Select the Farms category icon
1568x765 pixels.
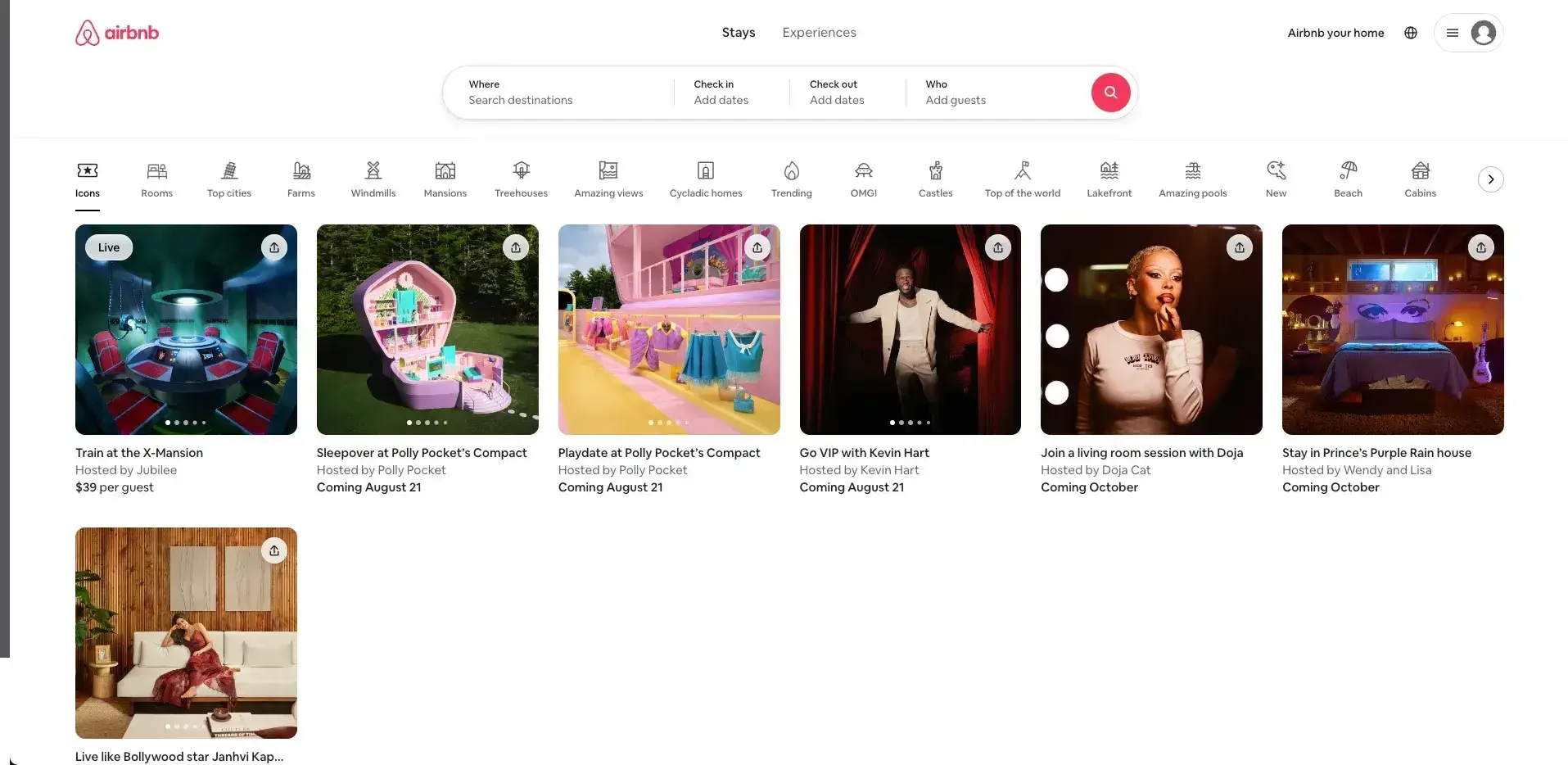[x=301, y=179]
